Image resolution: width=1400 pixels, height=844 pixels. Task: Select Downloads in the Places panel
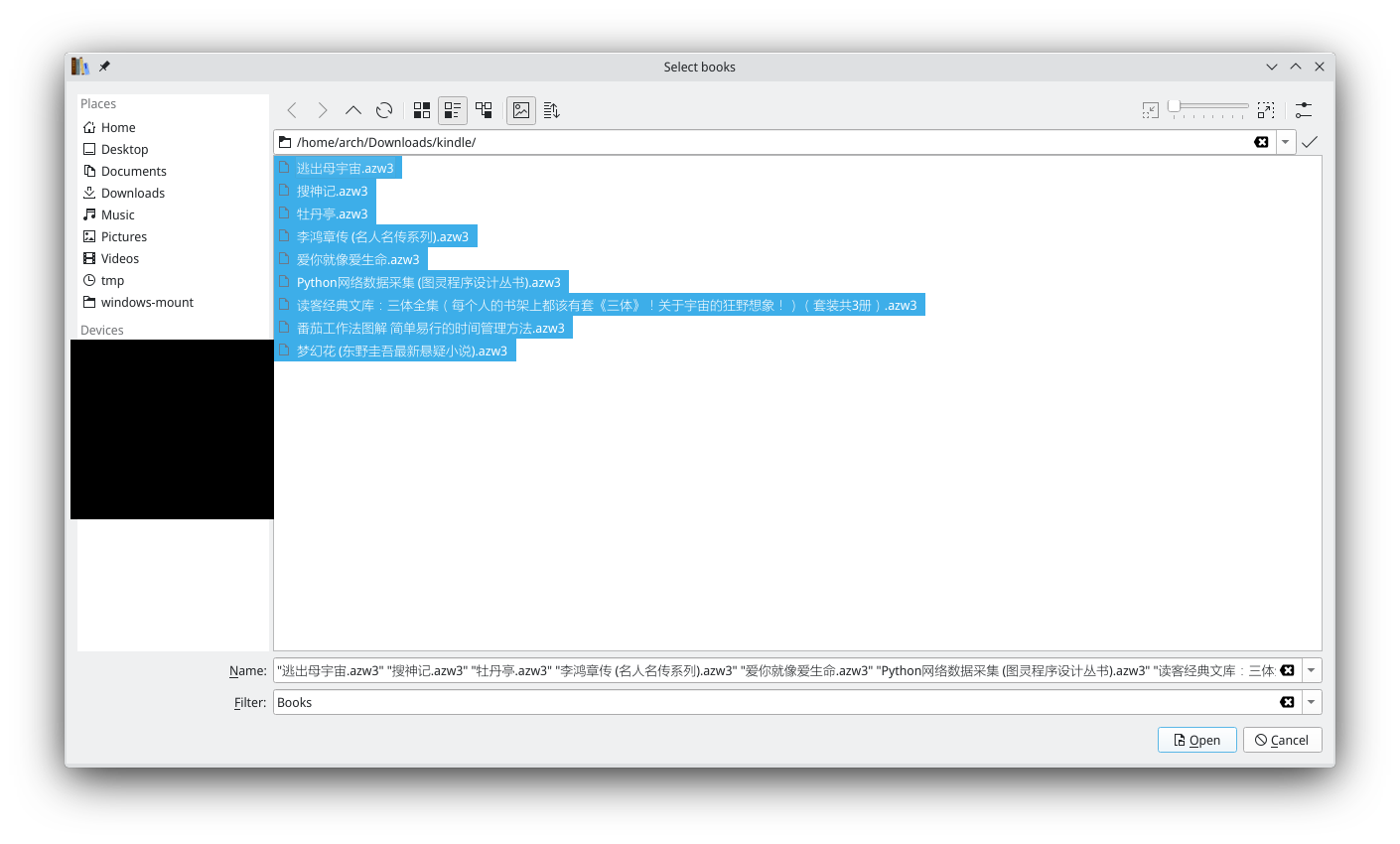click(132, 193)
